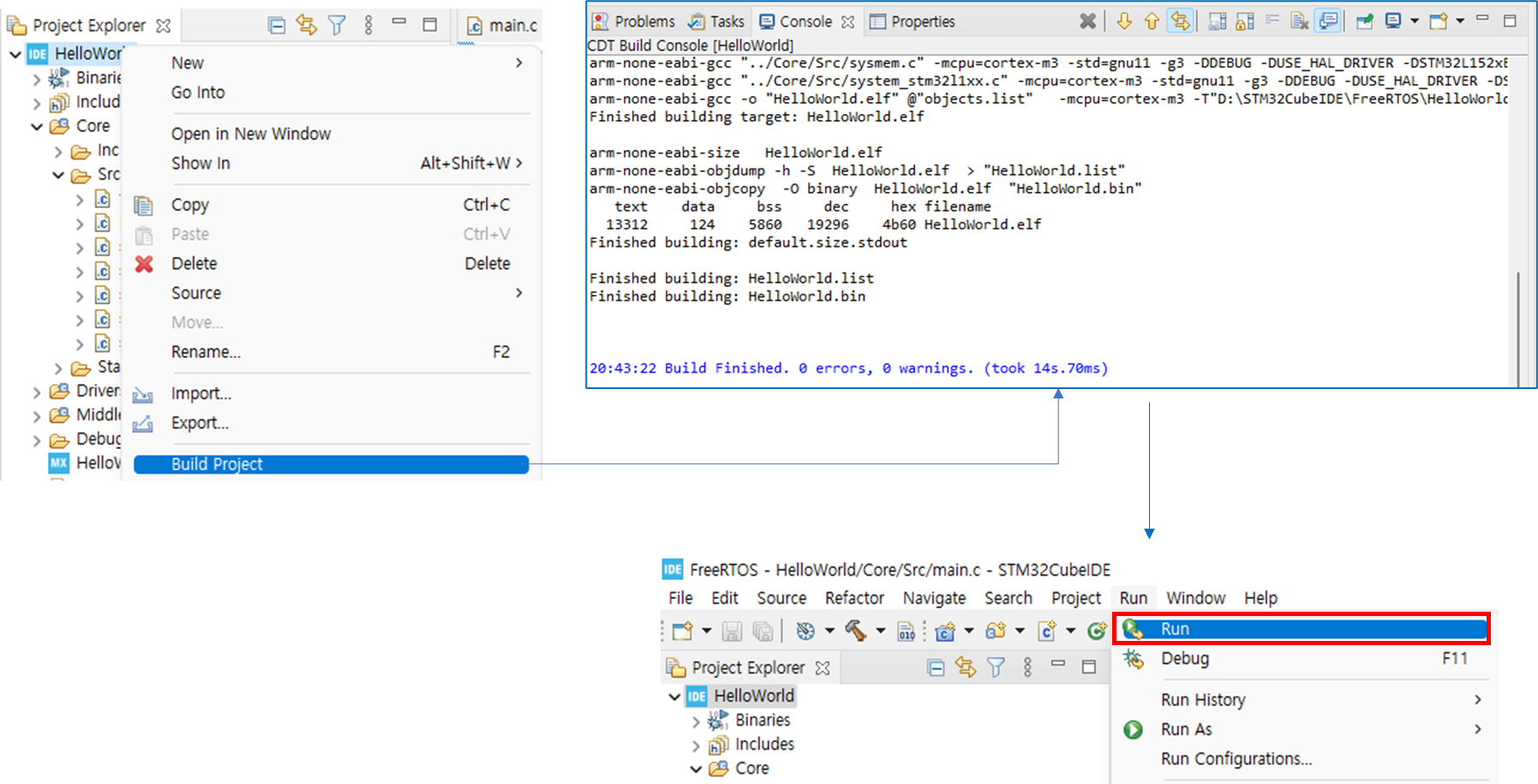The image size is (1538, 784).
Task: Select Run in the Run menu
Action: [1302, 629]
